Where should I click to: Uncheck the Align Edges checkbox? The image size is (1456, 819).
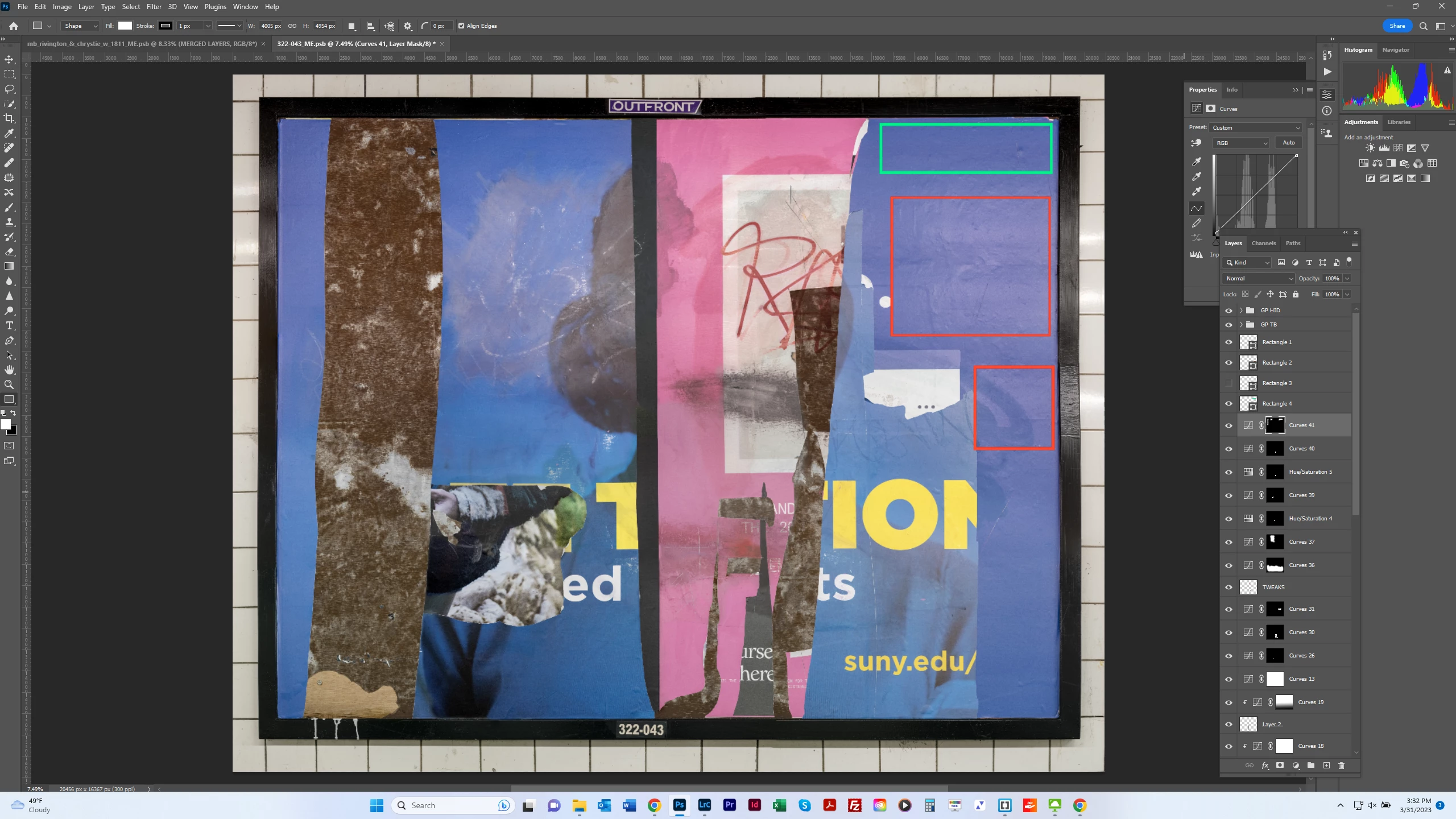click(x=461, y=26)
